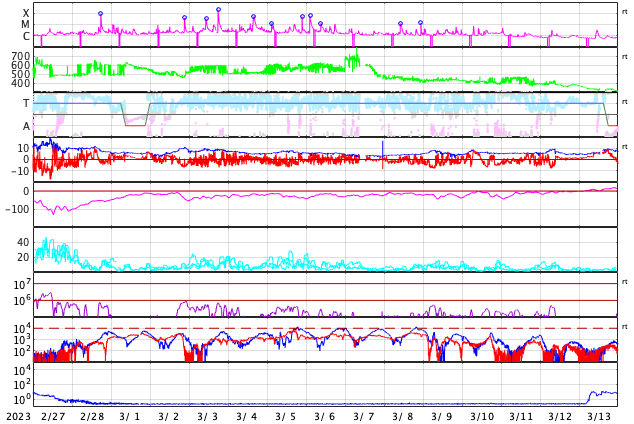Click the 3/ 6 date label
Image resolution: width=634 pixels, height=424 pixels.
(x=325, y=417)
